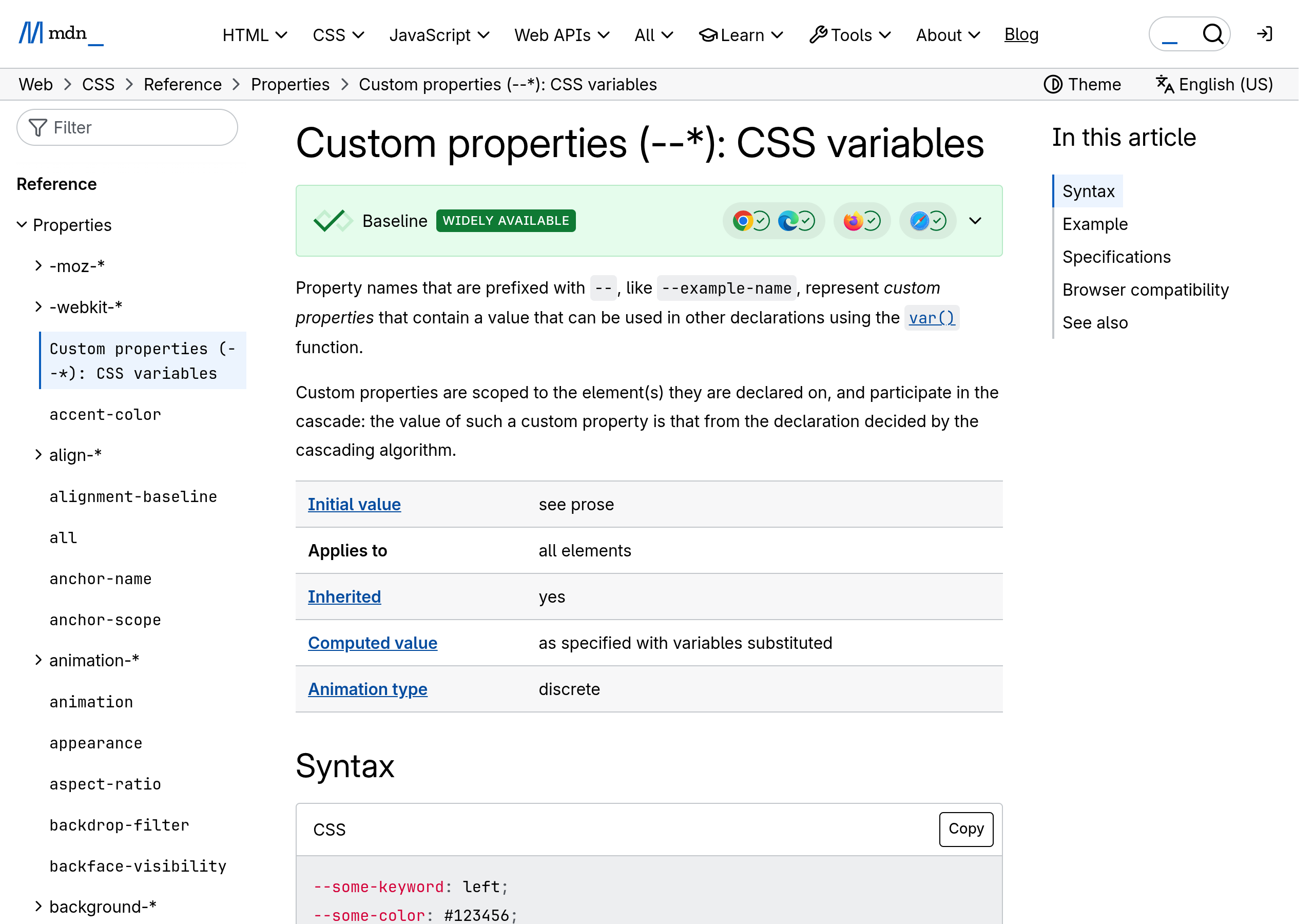Select backface-visibility in the sidebar

[x=138, y=865]
